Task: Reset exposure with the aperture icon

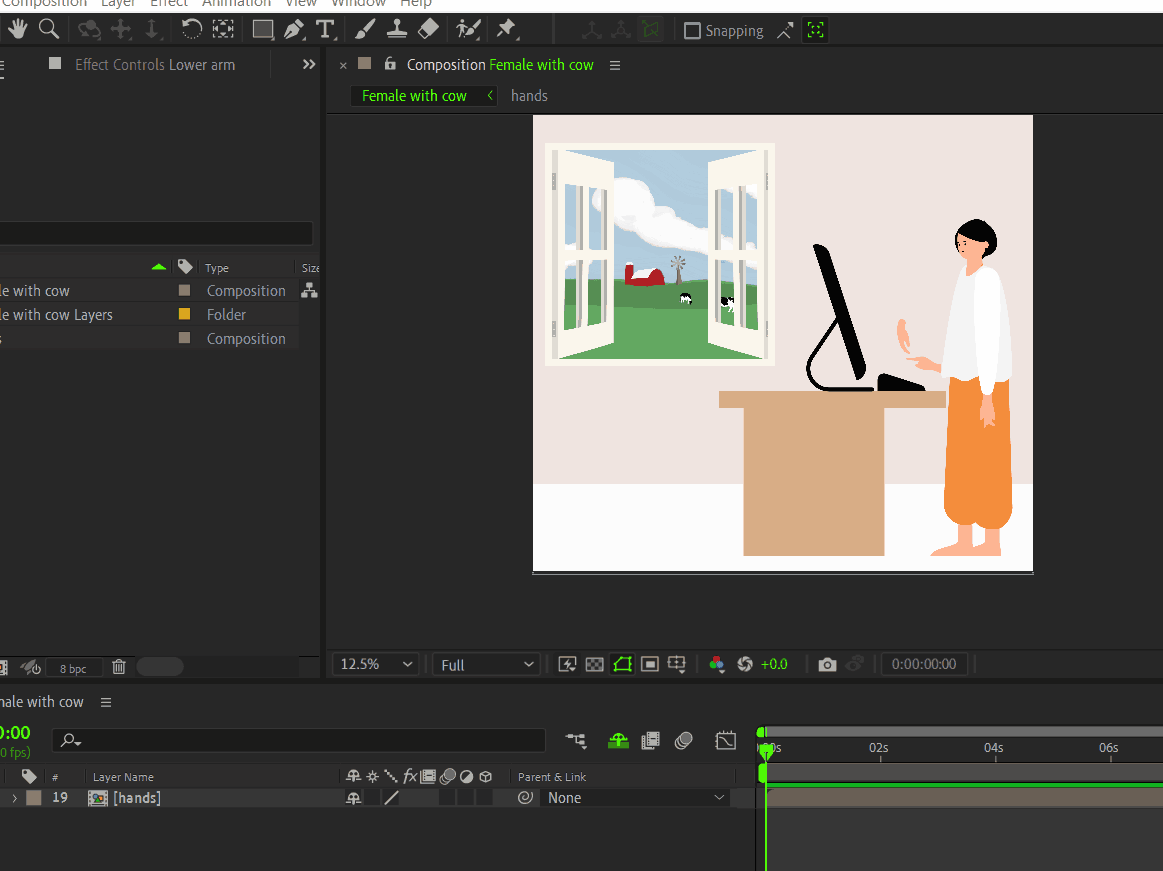Action: pyautogui.click(x=745, y=664)
